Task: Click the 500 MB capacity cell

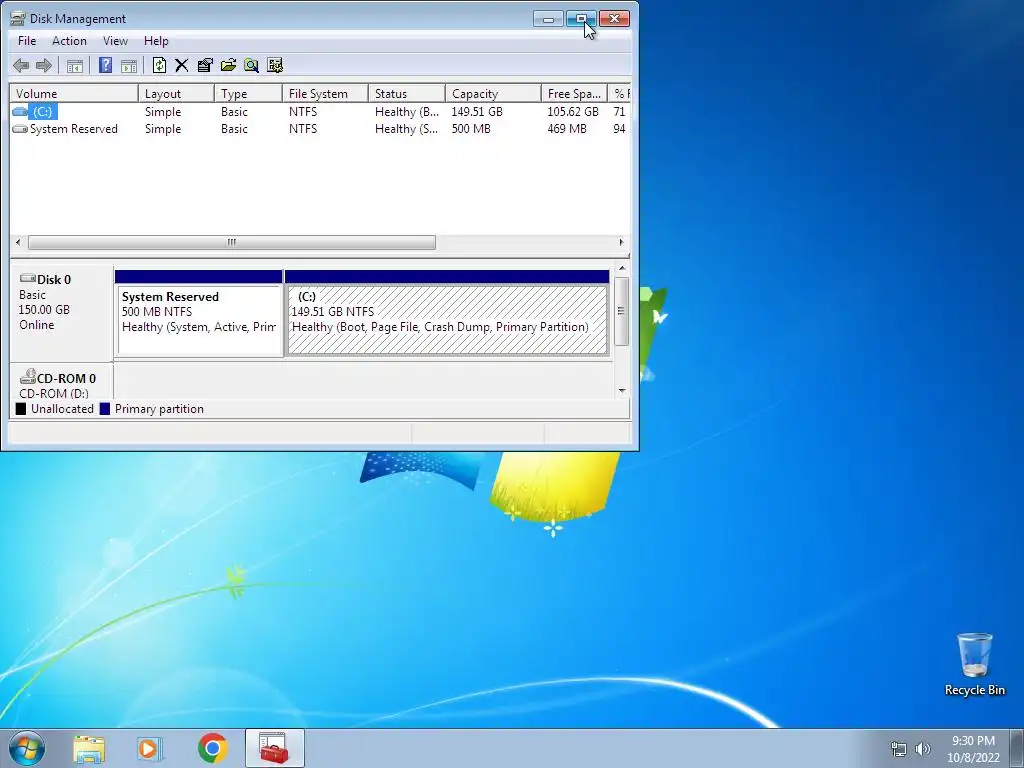Action: (471, 129)
